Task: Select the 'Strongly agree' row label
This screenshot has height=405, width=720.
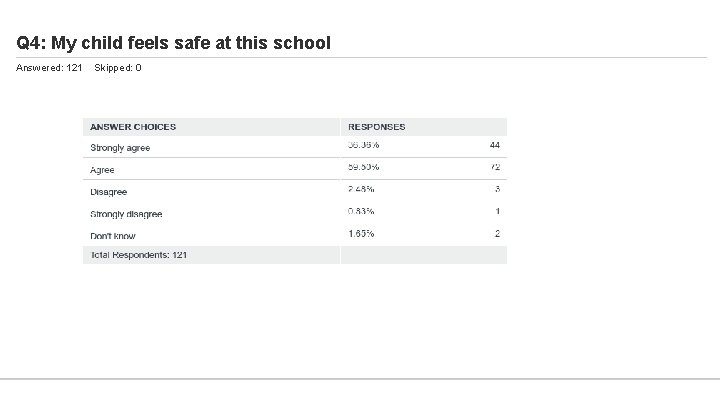Action: click(120, 148)
